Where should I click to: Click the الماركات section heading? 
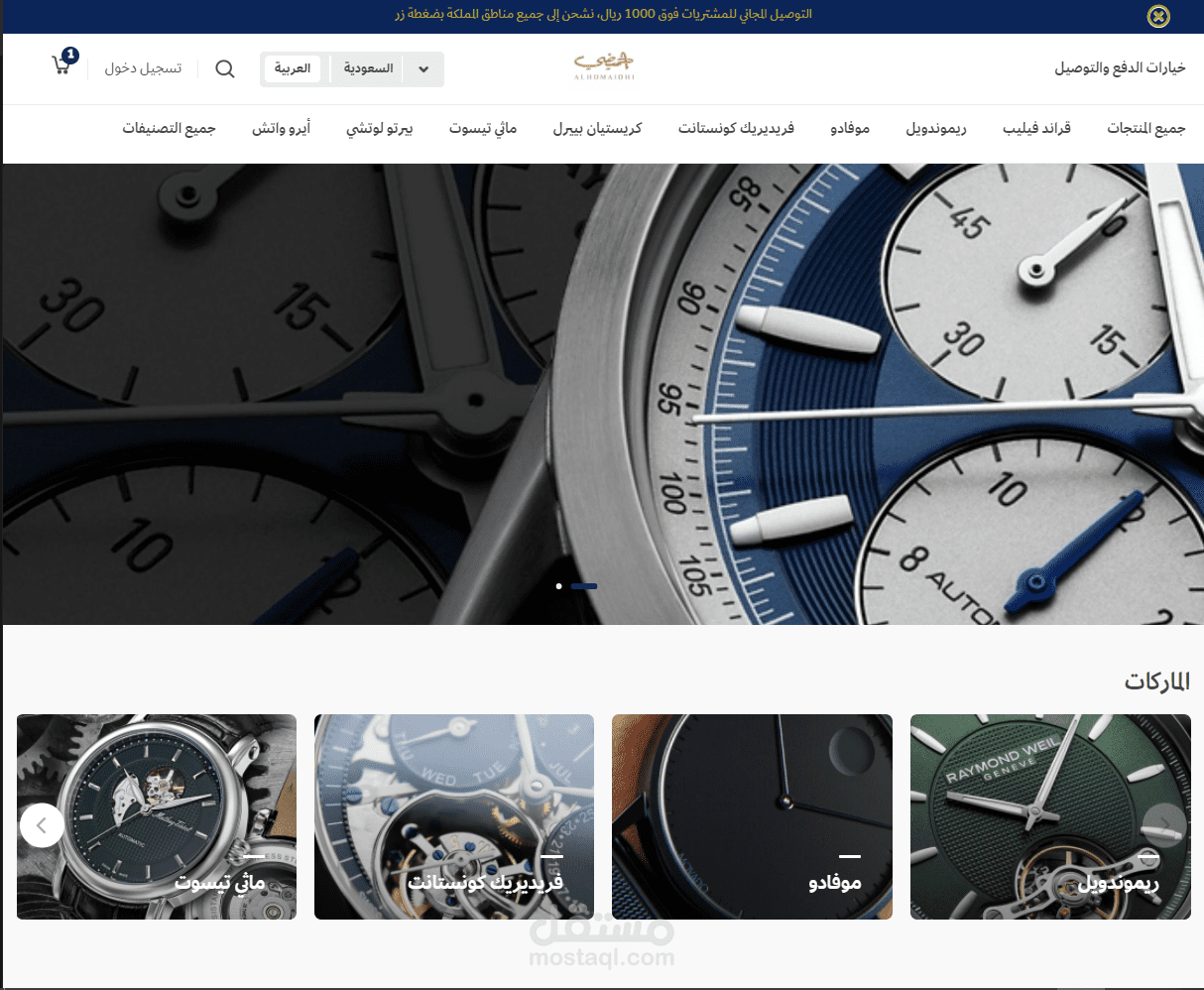(1156, 681)
